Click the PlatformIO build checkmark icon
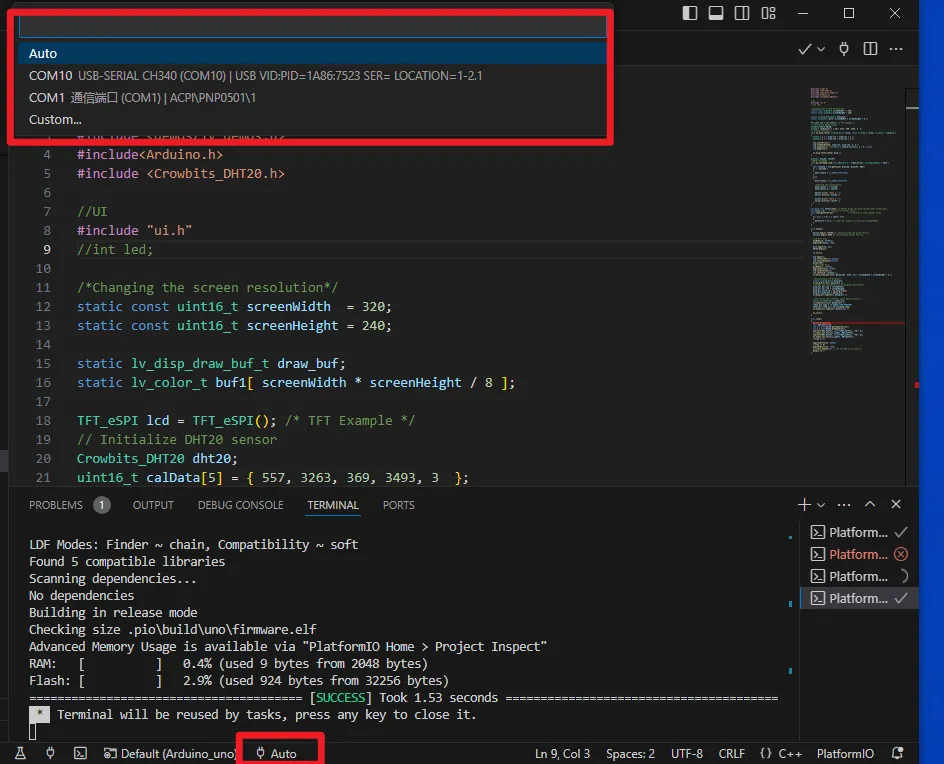The width and height of the screenshot is (944, 764). (x=805, y=49)
